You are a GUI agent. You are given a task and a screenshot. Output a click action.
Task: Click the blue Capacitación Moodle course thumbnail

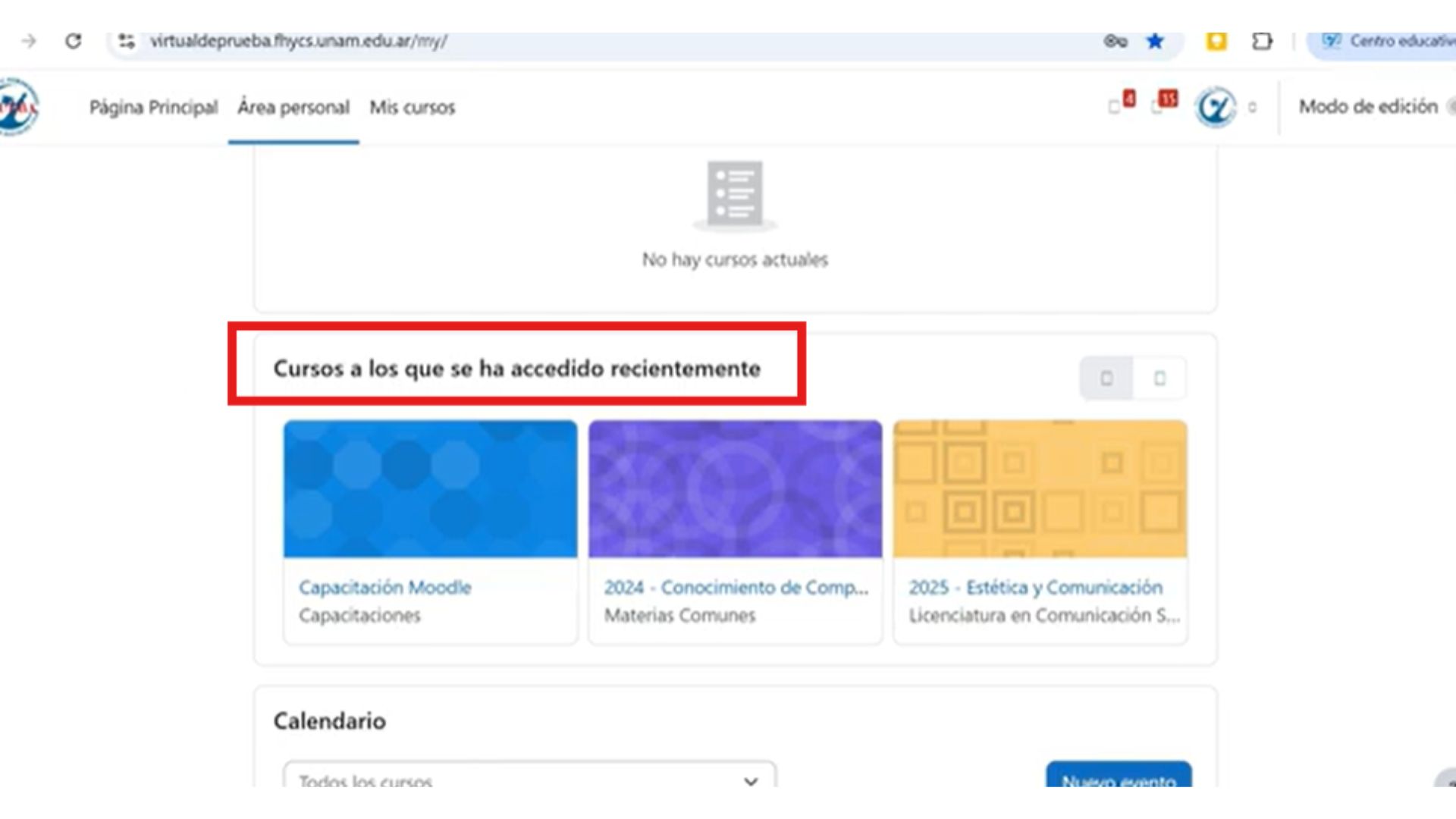click(x=430, y=489)
